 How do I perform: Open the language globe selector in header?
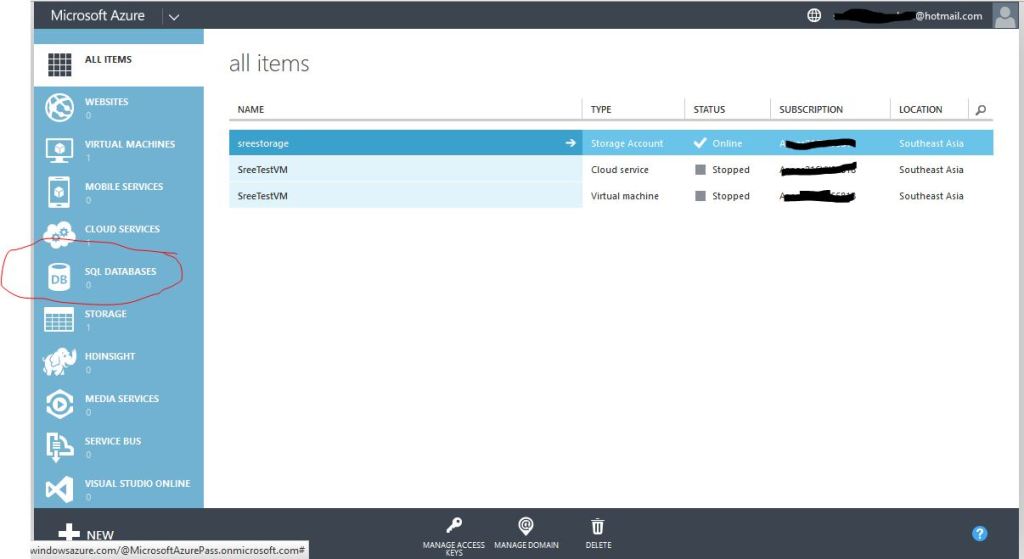click(815, 16)
